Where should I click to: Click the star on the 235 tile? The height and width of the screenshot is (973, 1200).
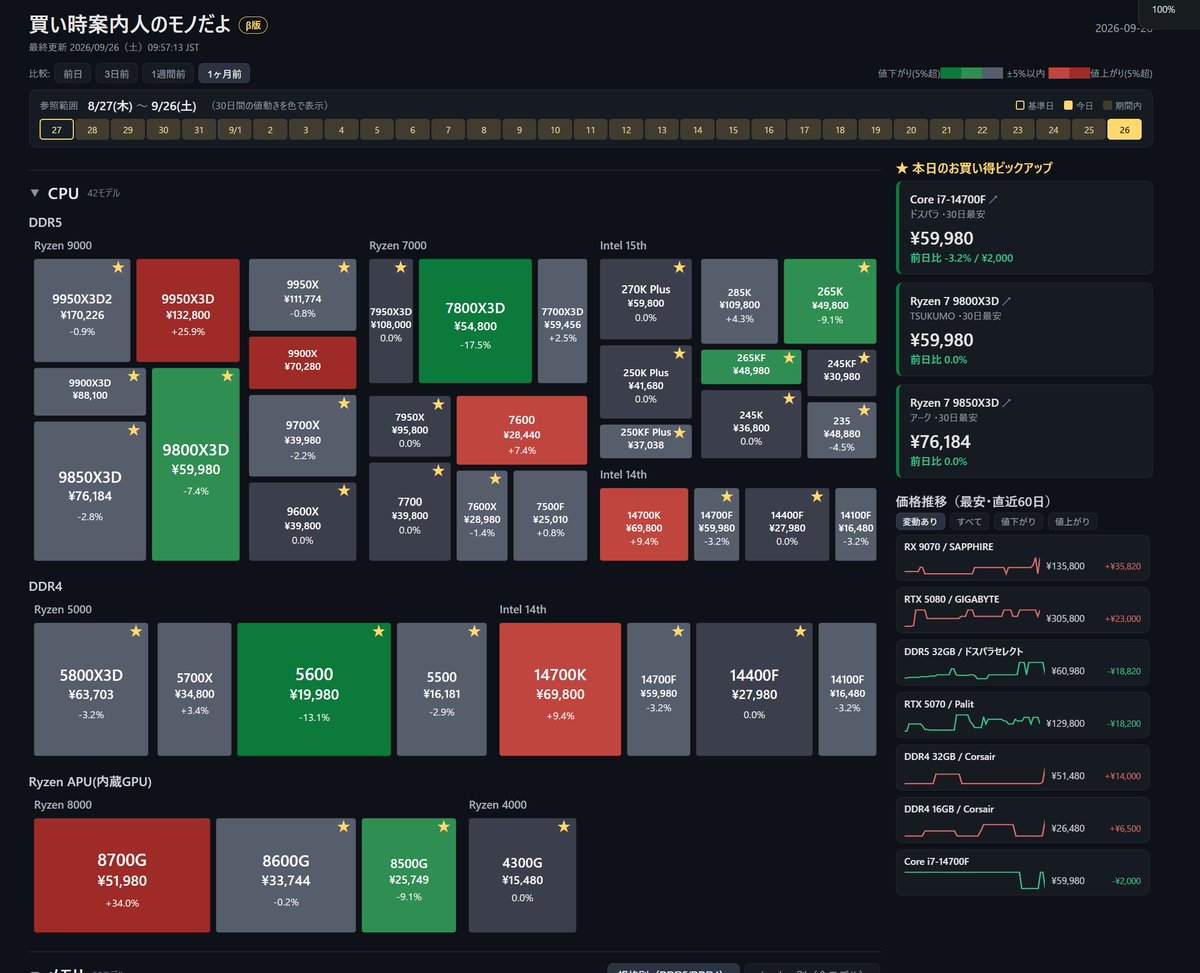pyautogui.click(x=864, y=411)
